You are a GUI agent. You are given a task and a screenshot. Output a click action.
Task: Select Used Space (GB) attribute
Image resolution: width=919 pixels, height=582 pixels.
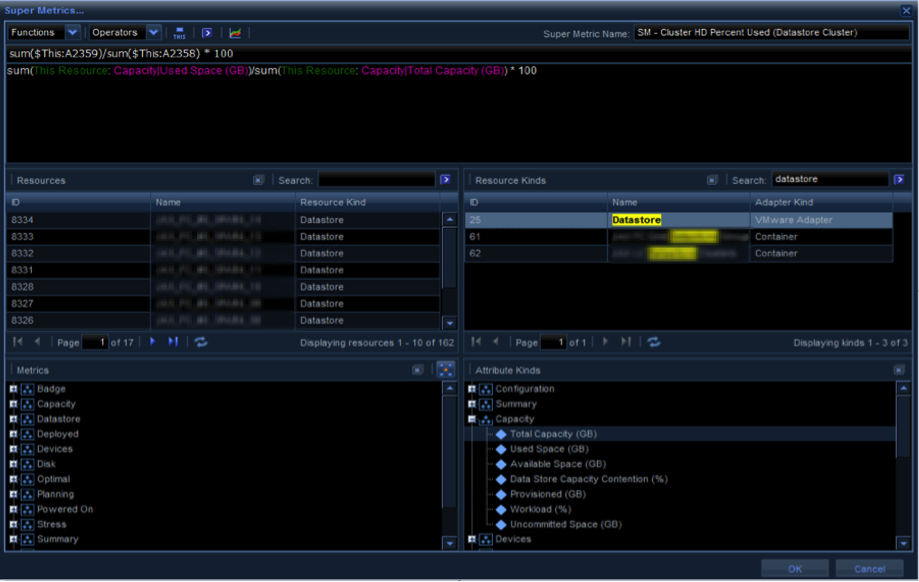[549, 449]
